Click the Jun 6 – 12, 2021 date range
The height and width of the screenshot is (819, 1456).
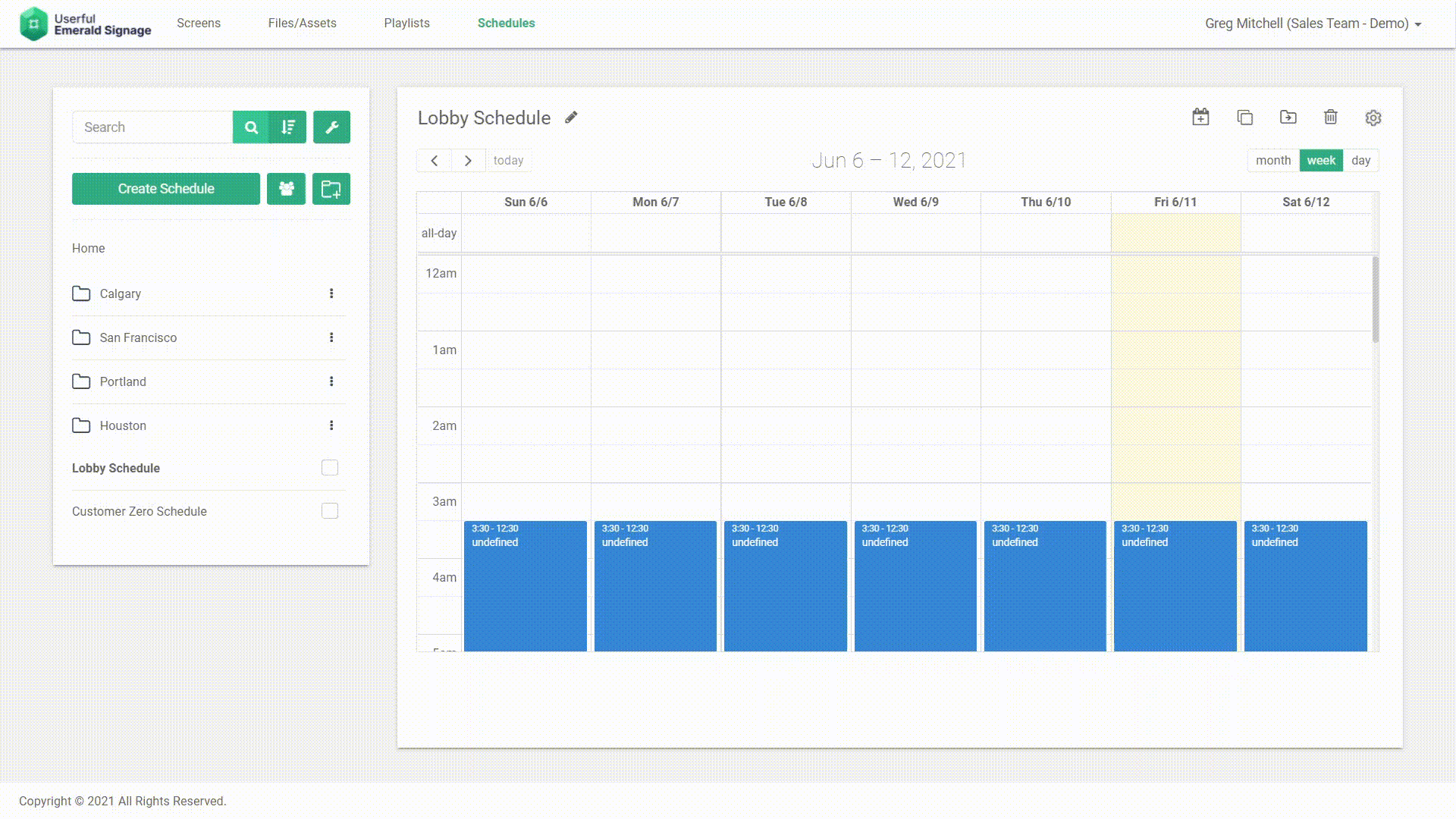[x=889, y=161]
